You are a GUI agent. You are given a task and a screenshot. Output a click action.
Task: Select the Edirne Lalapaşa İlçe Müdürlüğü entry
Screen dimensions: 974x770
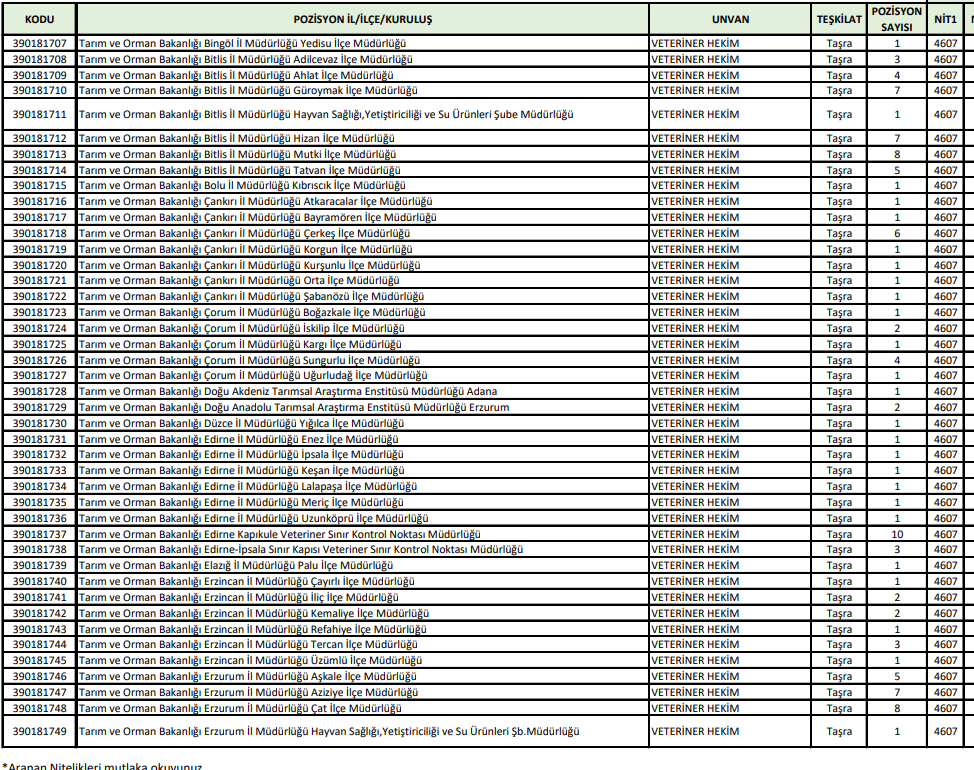tap(248, 487)
